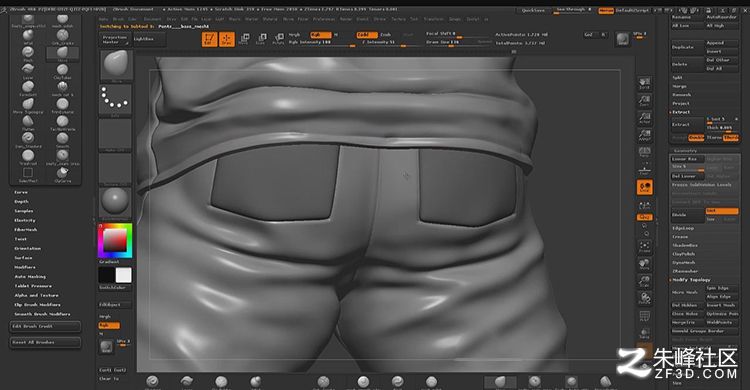This screenshot has height=390, width=750.
Task: Choose the SelectRect brush
Action: coord(28,174)
